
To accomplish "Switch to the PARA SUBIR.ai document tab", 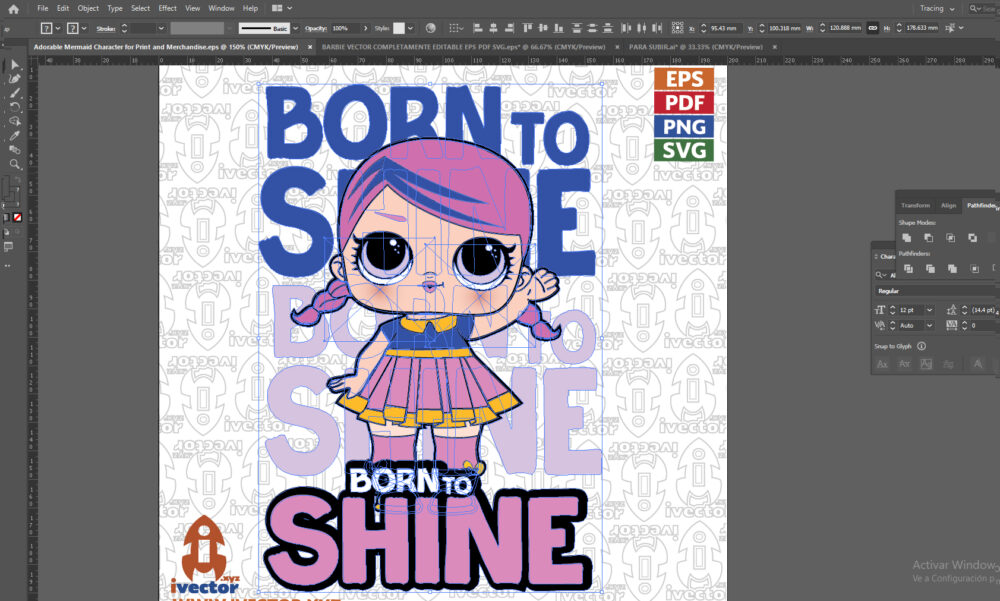I will [x=696, y=47].
